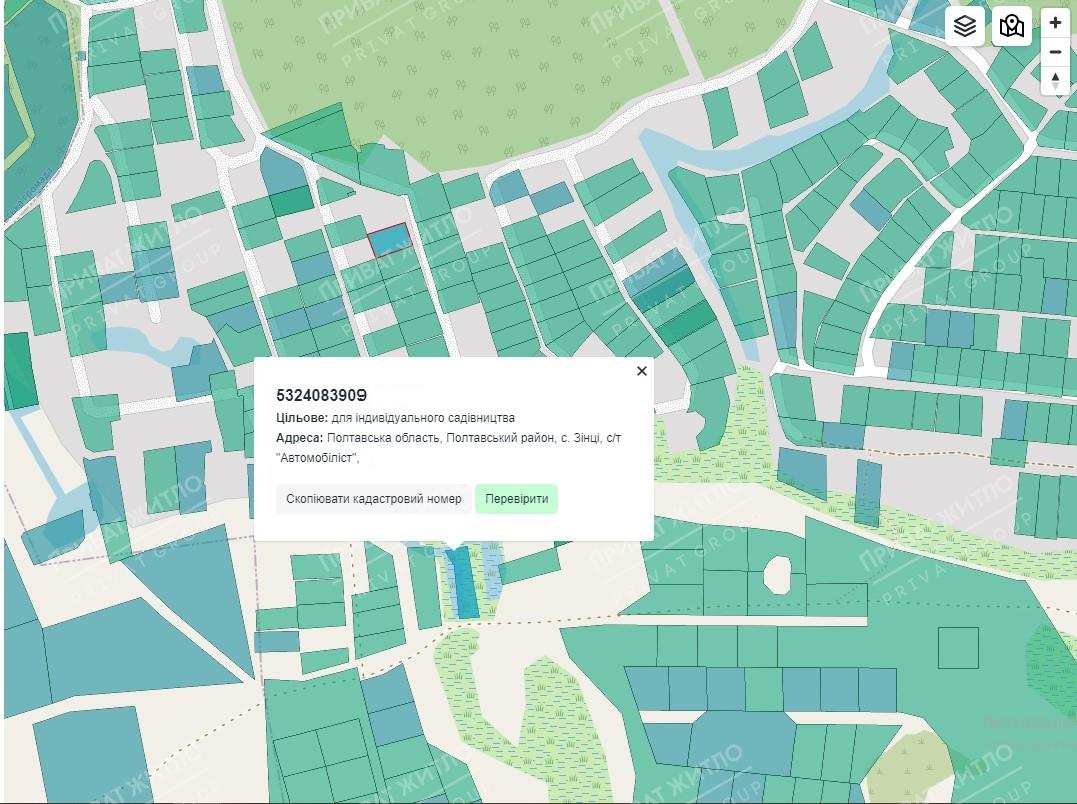Image resolution: width=1077 pixels, height=804 pixels.
Task: Click the green Перевірити button
Action: [516, 499]
